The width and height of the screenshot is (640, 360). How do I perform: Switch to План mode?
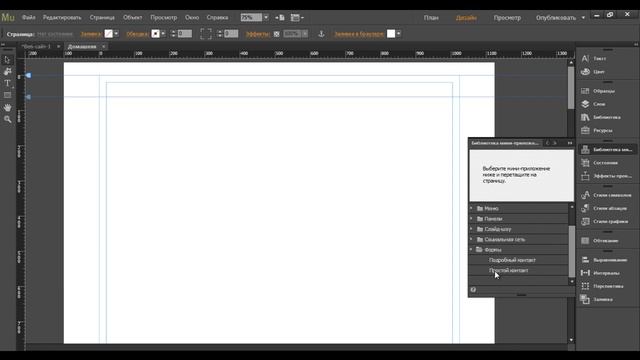coord(431,18)
